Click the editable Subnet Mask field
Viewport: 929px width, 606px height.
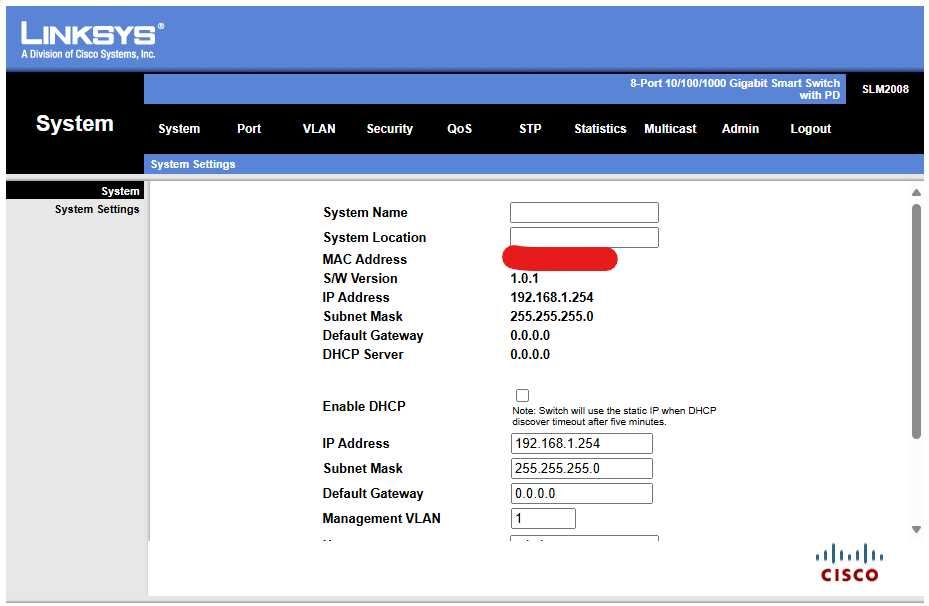pos(581,468)
